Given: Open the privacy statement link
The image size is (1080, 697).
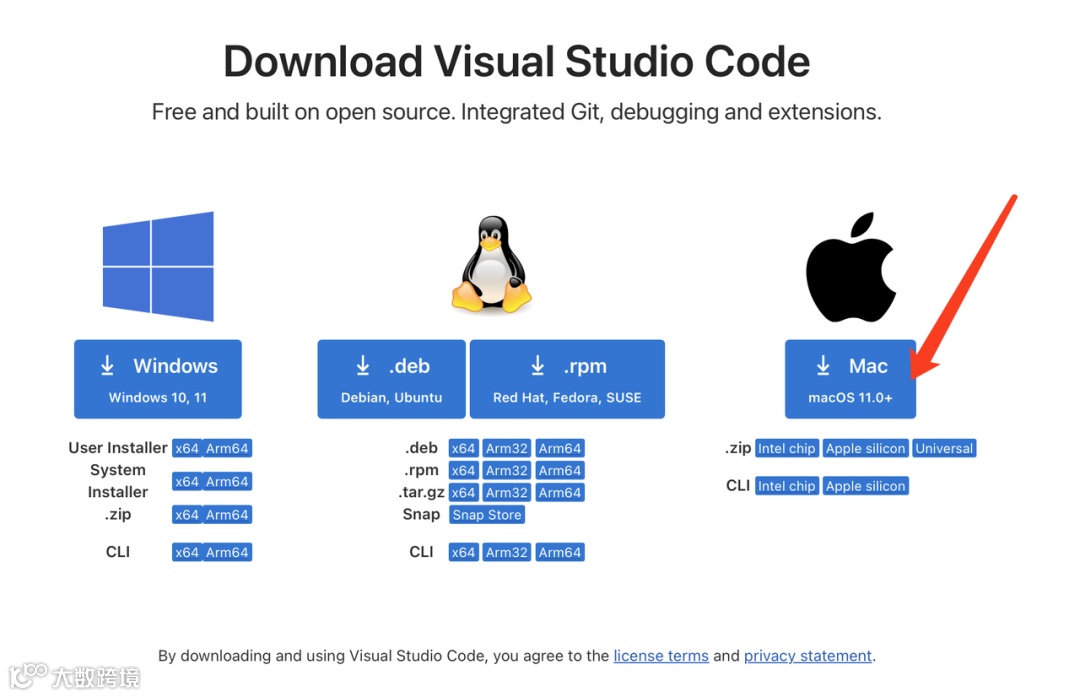Looking at the screenshot, I should [808, 656].
